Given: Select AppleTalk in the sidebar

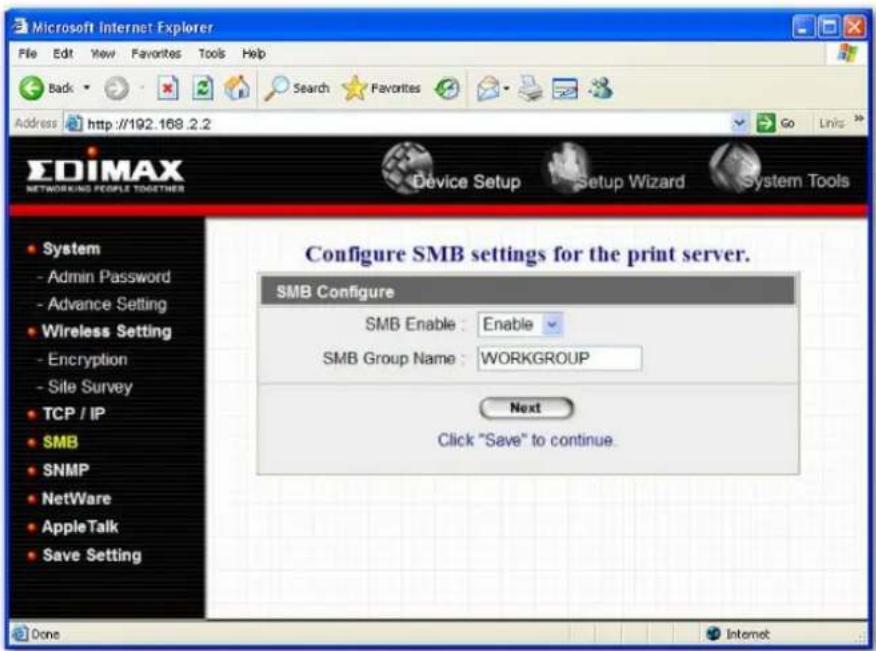Looking at the screenshot, I should coord(80,526).
